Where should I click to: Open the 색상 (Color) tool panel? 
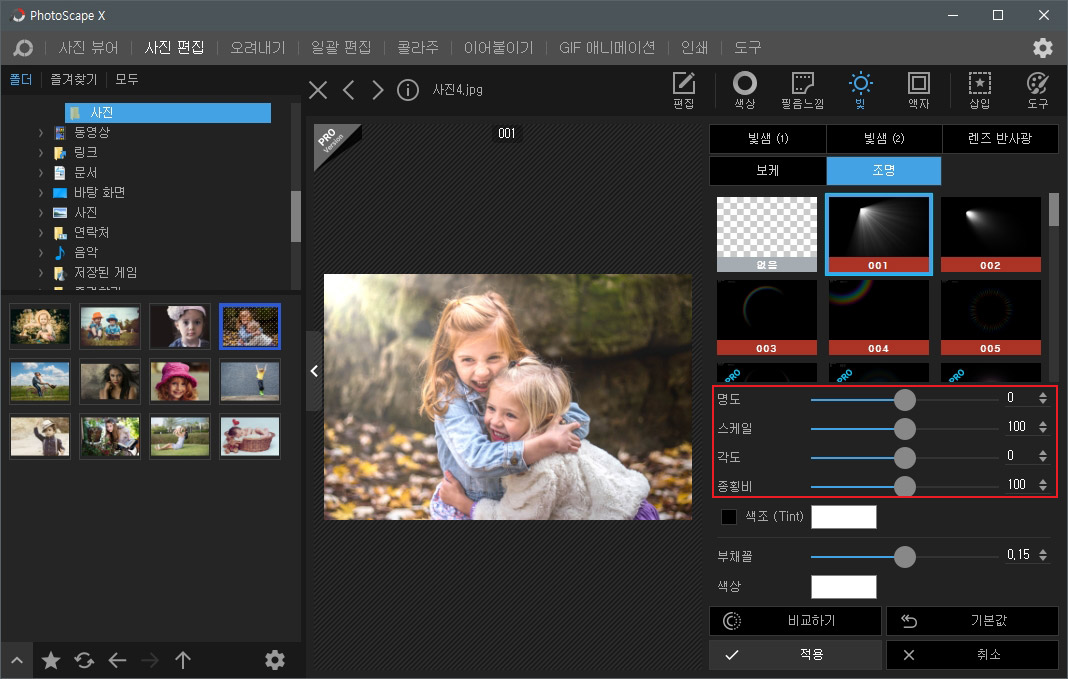click(744, 90)
